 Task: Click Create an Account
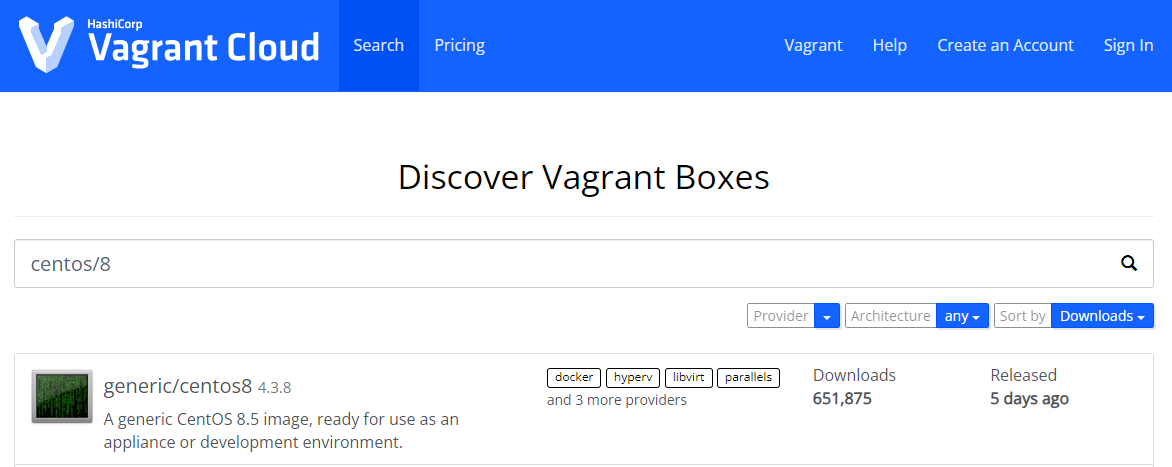tap(1005, 46)
